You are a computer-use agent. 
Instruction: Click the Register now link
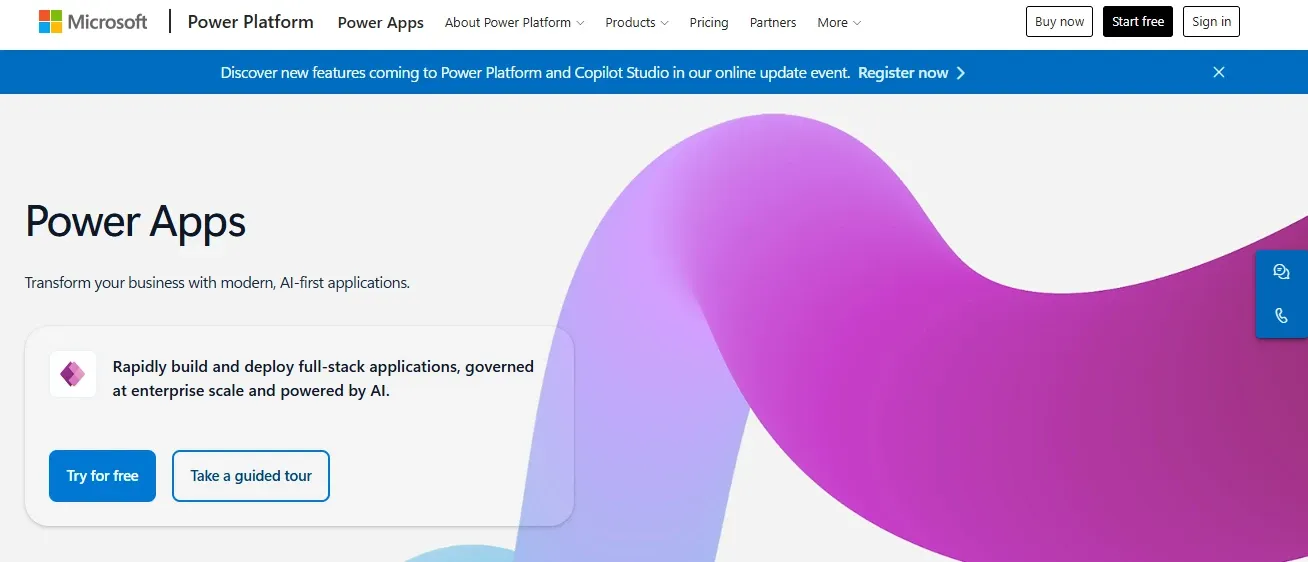pyautogui.click(x=903, y=73)
